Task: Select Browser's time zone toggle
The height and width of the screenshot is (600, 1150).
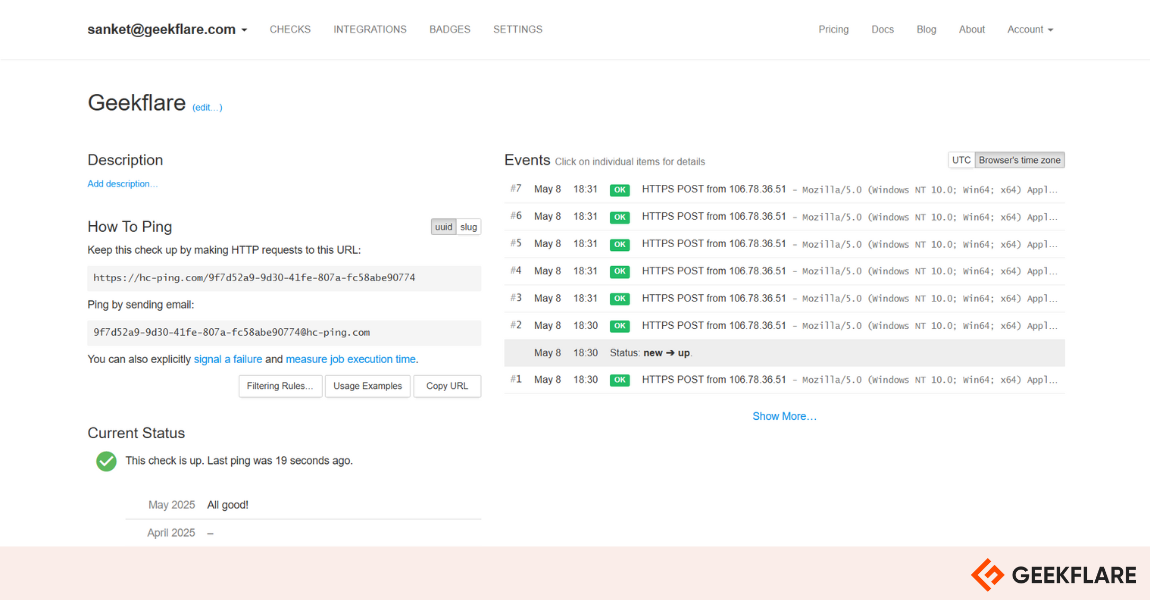Action: pyautogui.click(x=1019, y=160)
